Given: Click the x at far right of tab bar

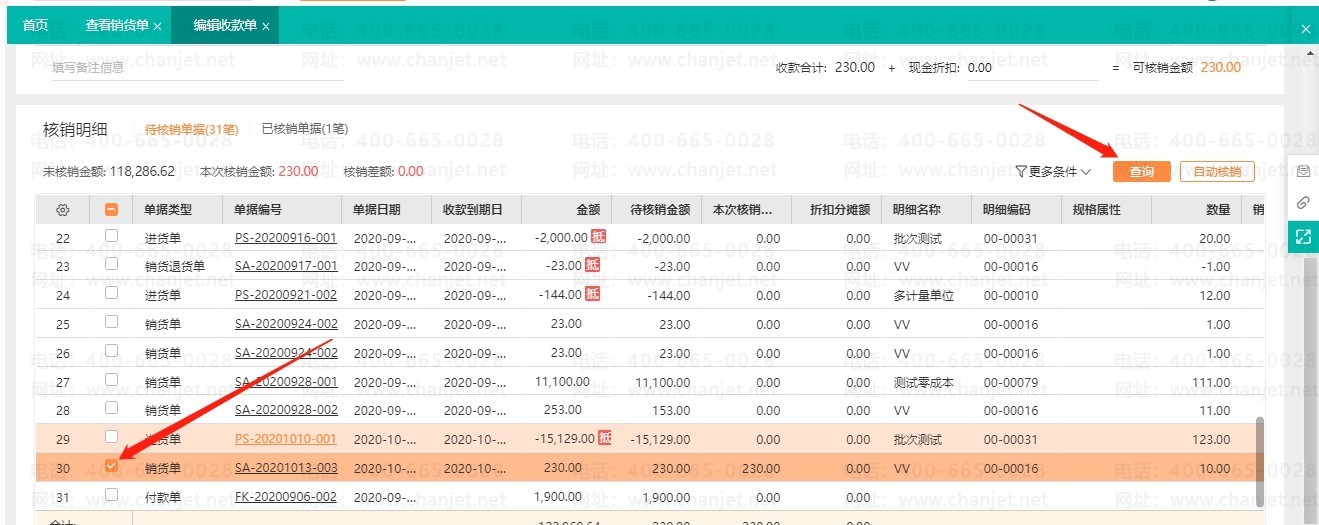Looking at the screenshot, I should tap(1305, 30).
